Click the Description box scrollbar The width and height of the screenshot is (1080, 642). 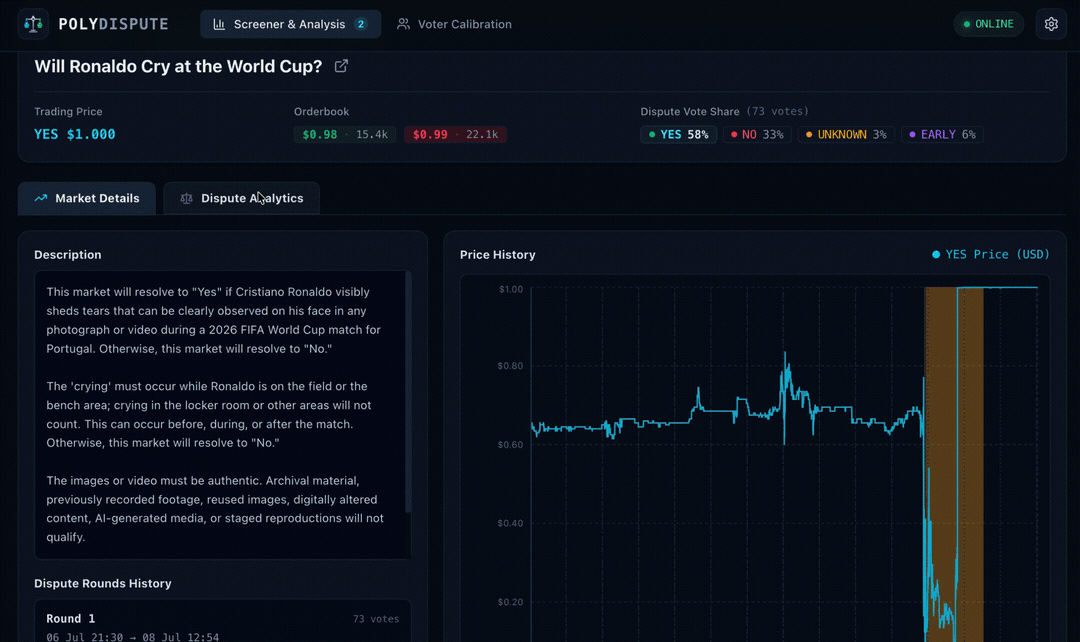408,393
